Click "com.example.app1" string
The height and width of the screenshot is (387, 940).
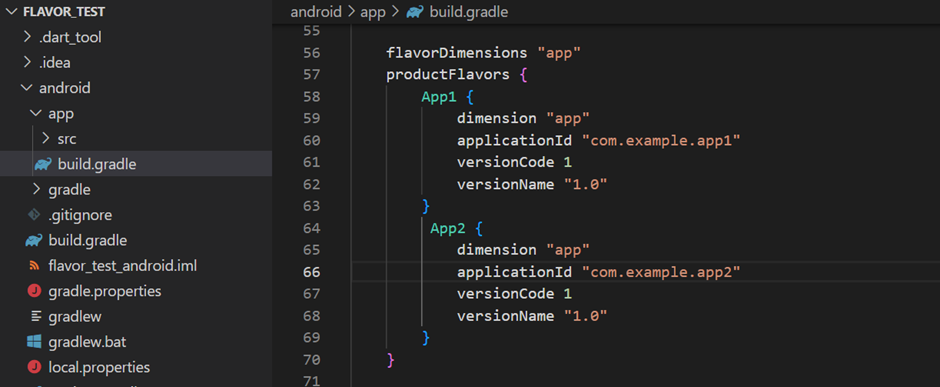click(662, 140)
